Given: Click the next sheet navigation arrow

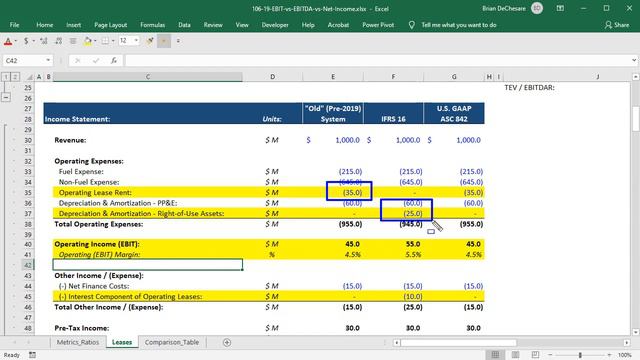Looking at the screenshot, I should tap(29, 342).
